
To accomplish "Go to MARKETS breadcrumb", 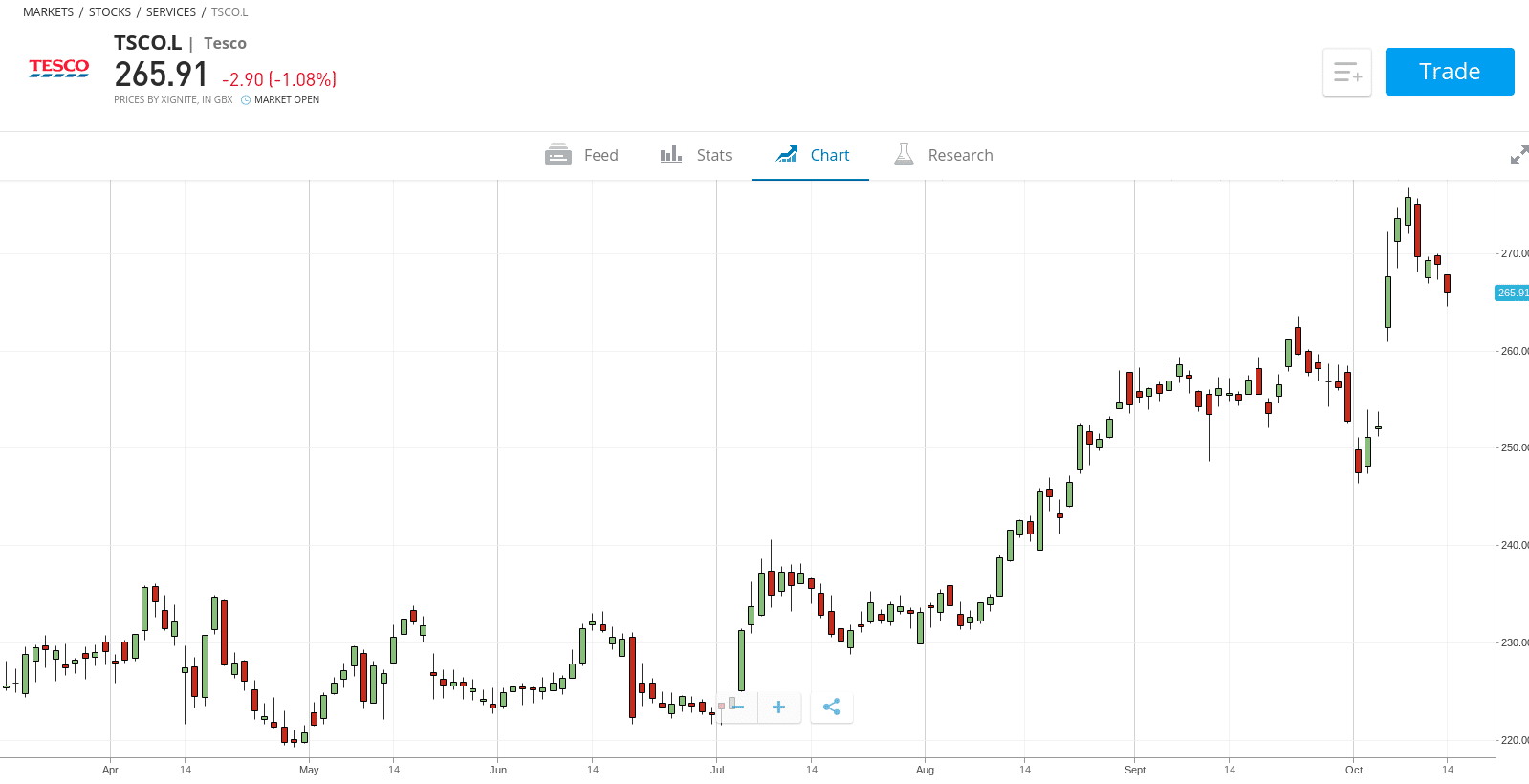I will tap(48, 12).
